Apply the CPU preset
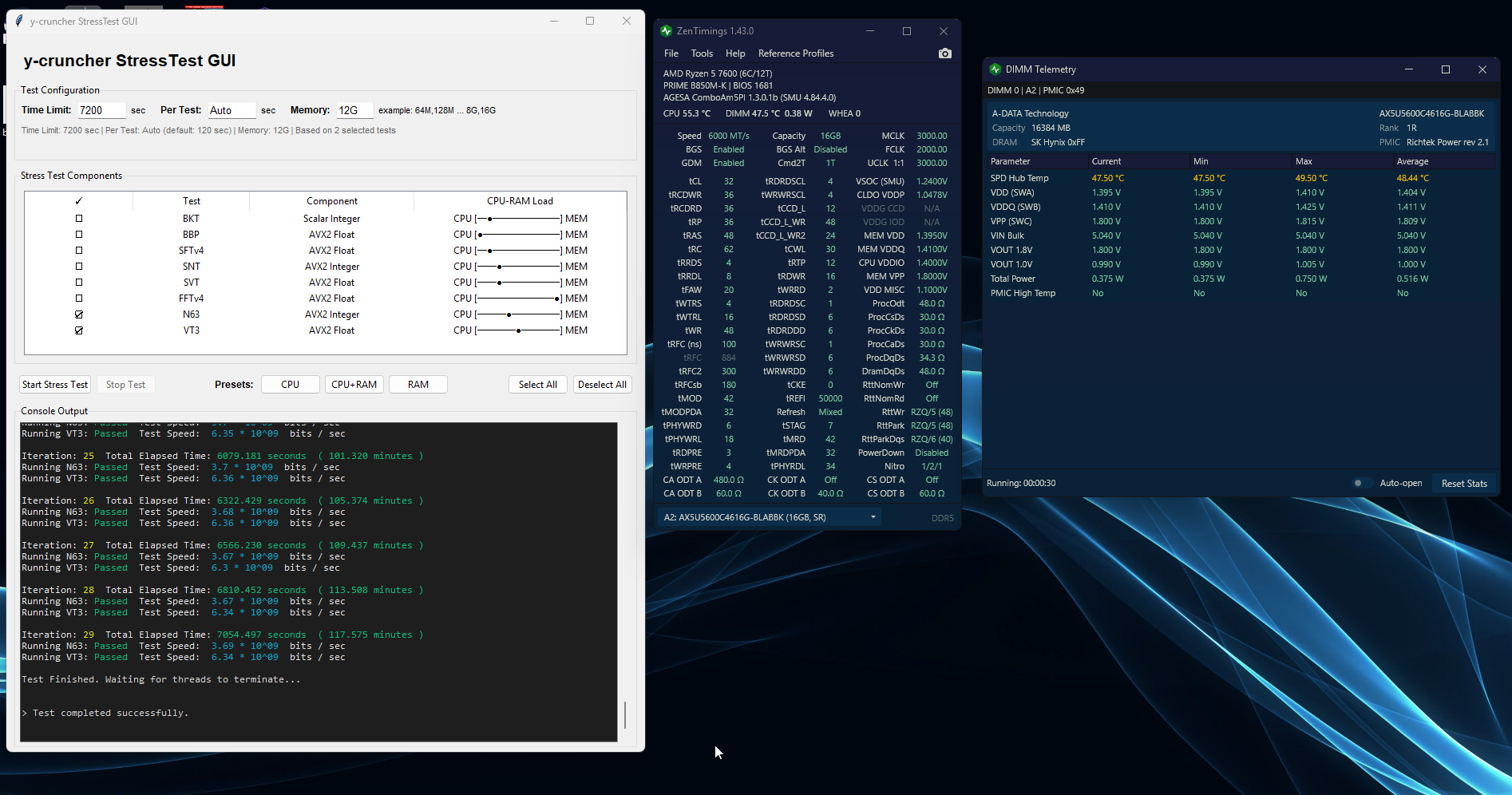1512x795 pixels. point(291,385)
